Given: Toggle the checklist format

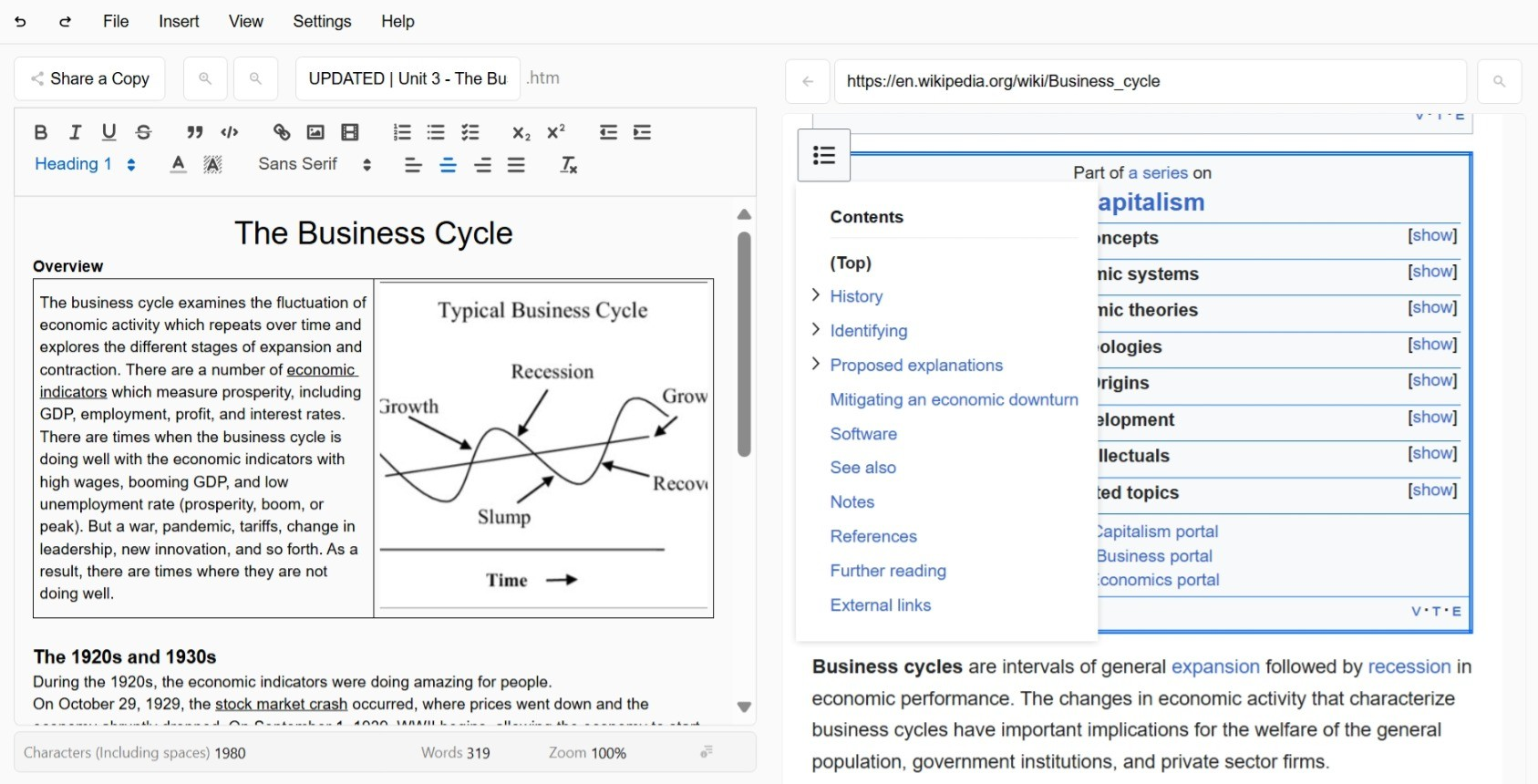Looking at the screenshot, I should tap(470, 132).
